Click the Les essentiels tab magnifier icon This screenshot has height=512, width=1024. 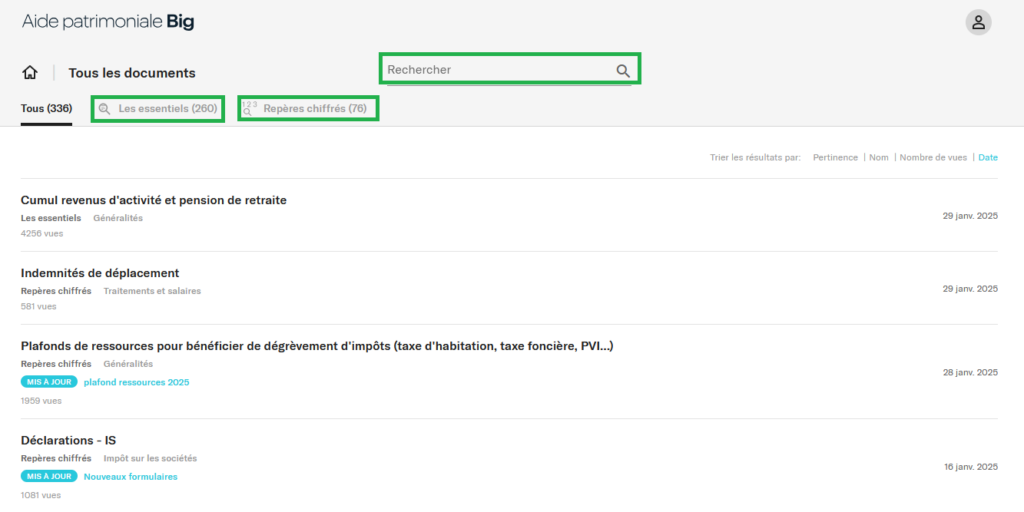105,109
